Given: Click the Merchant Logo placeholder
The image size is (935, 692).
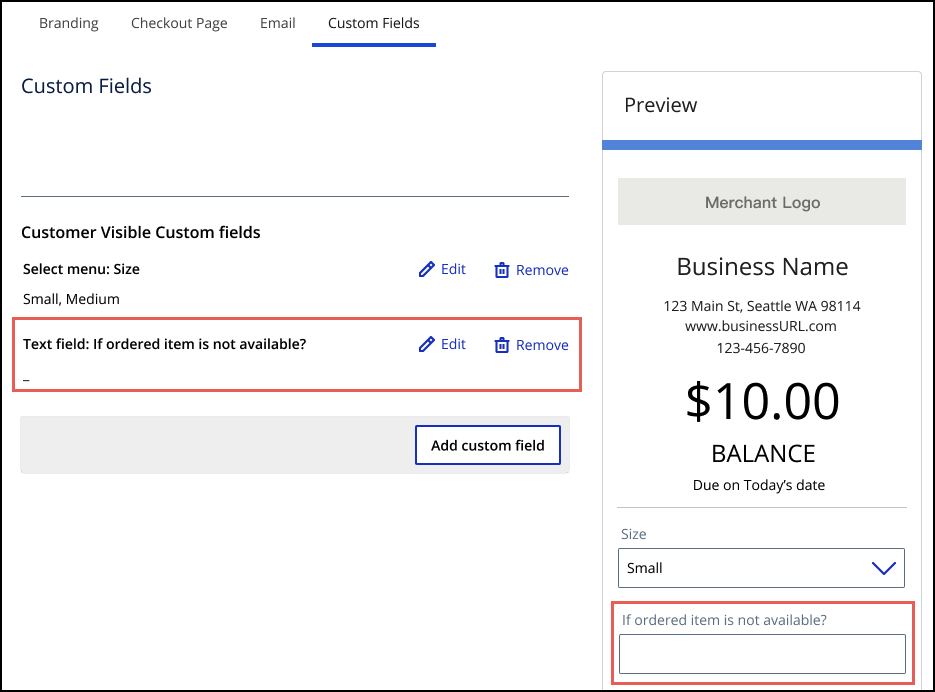Looking at the screenshot, I should [x=762, y=202].
